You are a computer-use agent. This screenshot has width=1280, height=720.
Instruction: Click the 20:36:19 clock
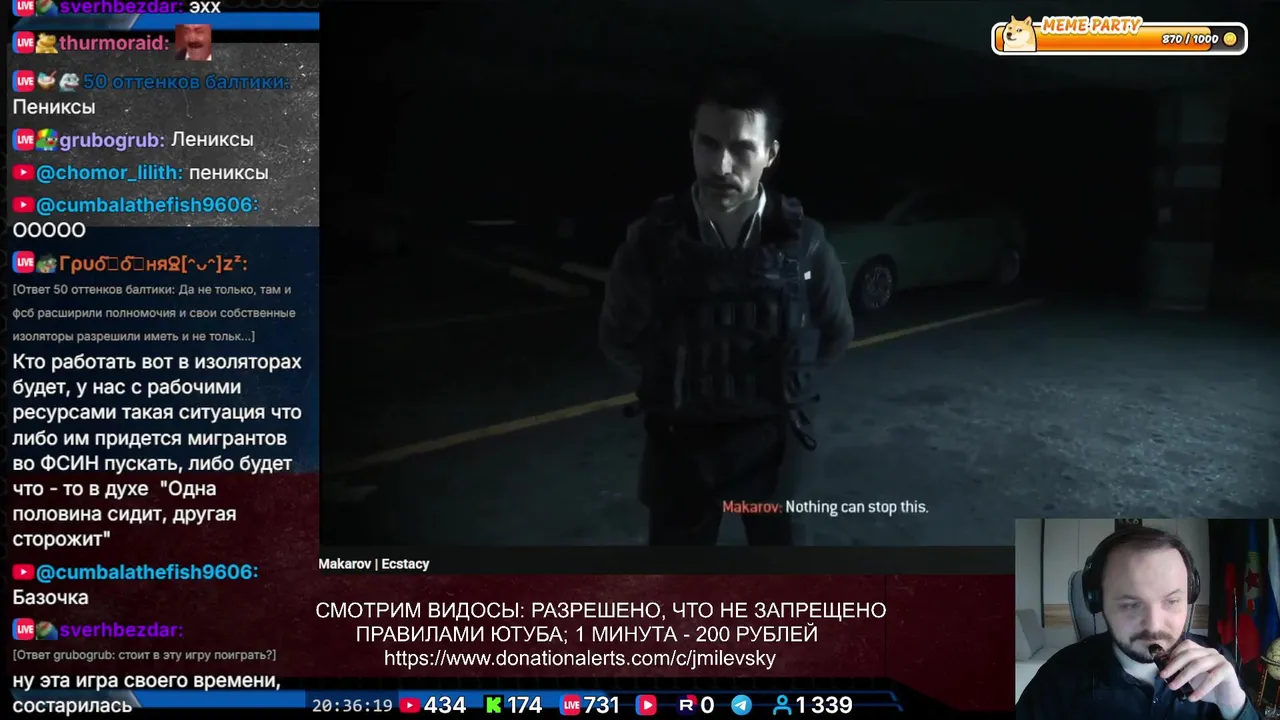(x=352, y=706)
